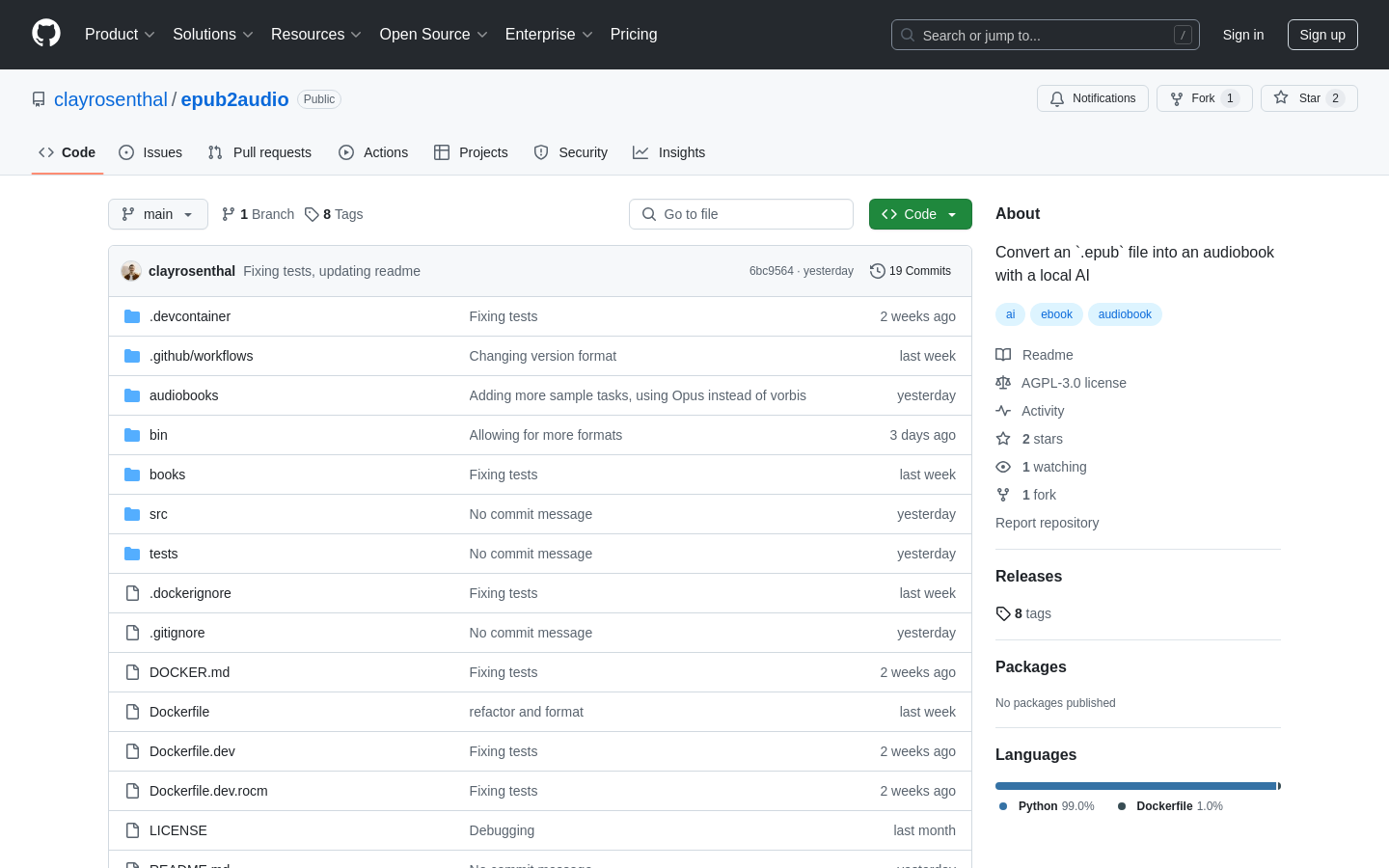Image resolution: width=1389 pixels, height=868 pixels.
Task: Open the 8 tags releases link
Action: [1023, 613]
